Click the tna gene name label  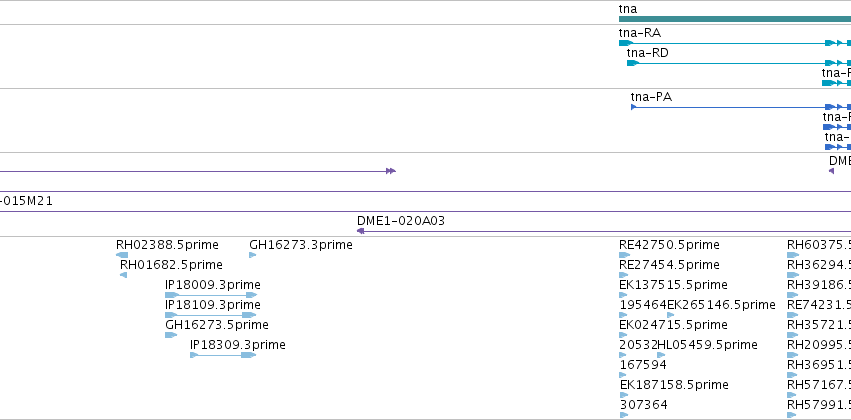[x=627, y=9]
